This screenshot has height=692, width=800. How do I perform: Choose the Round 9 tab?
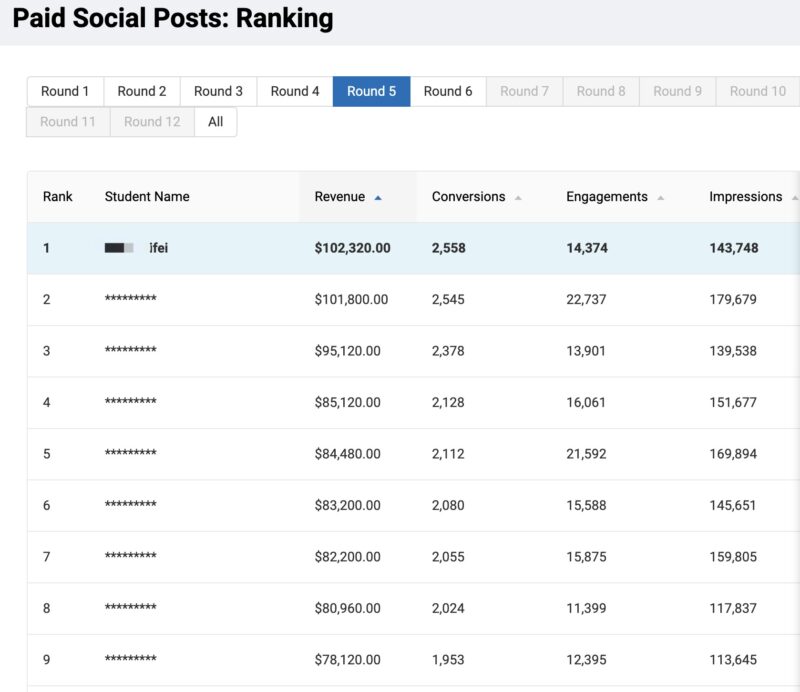(x=678, y=91)
